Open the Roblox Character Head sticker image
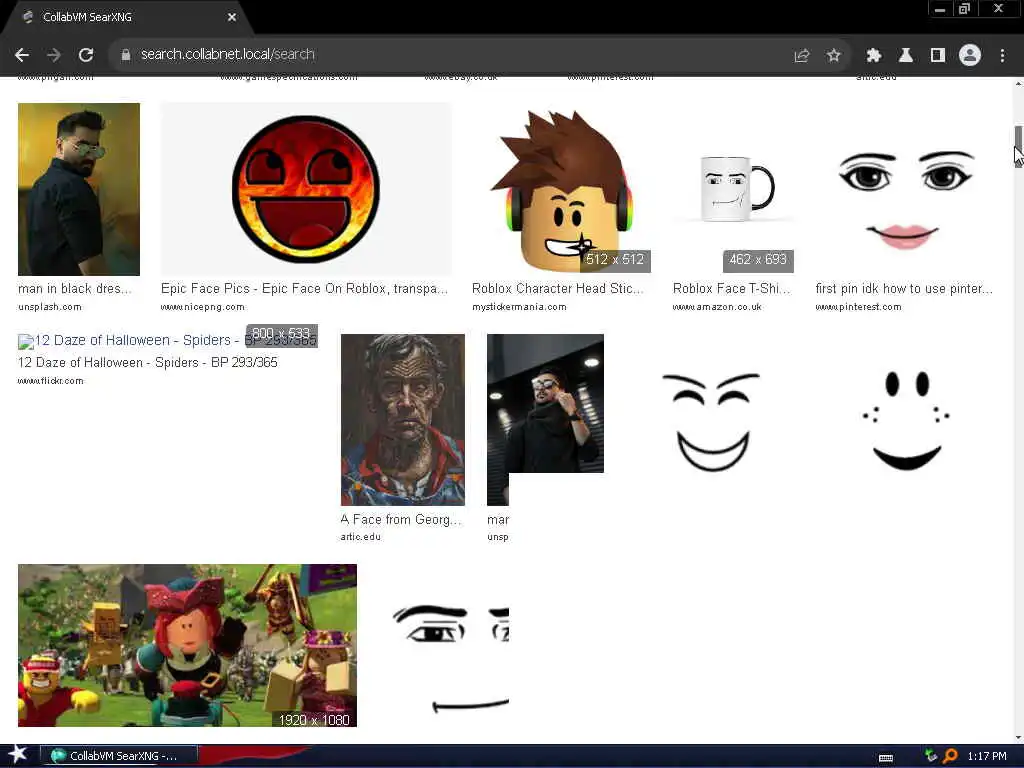 [x=562, y=189]
